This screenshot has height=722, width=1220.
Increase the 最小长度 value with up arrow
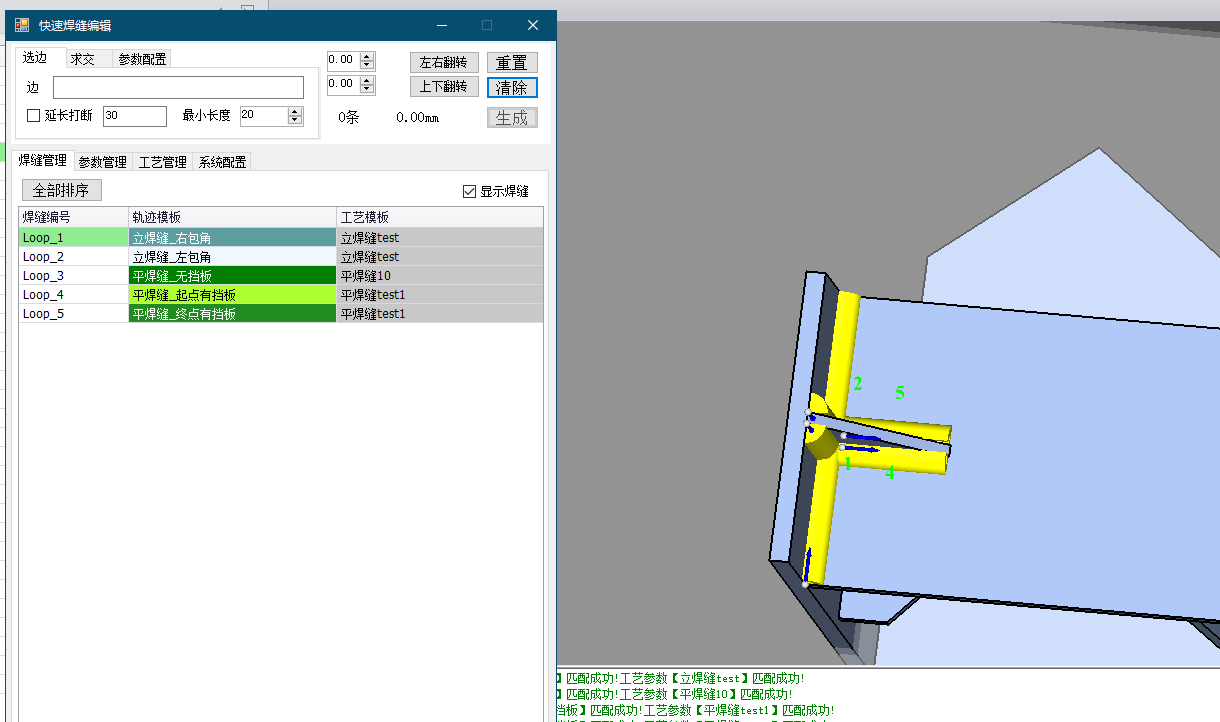[295, 111]
